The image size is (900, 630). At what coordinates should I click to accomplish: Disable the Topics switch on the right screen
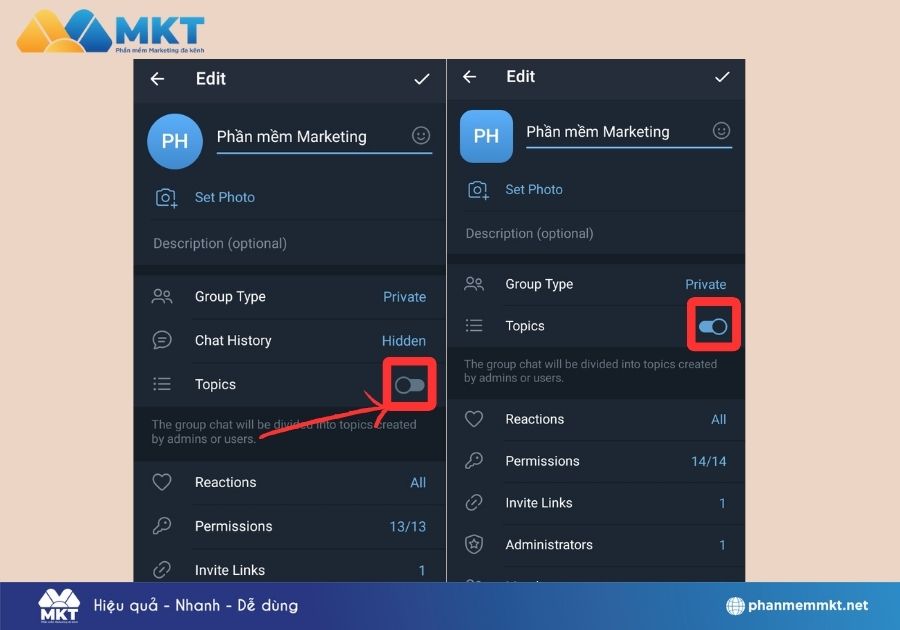(x=713, y=325)
